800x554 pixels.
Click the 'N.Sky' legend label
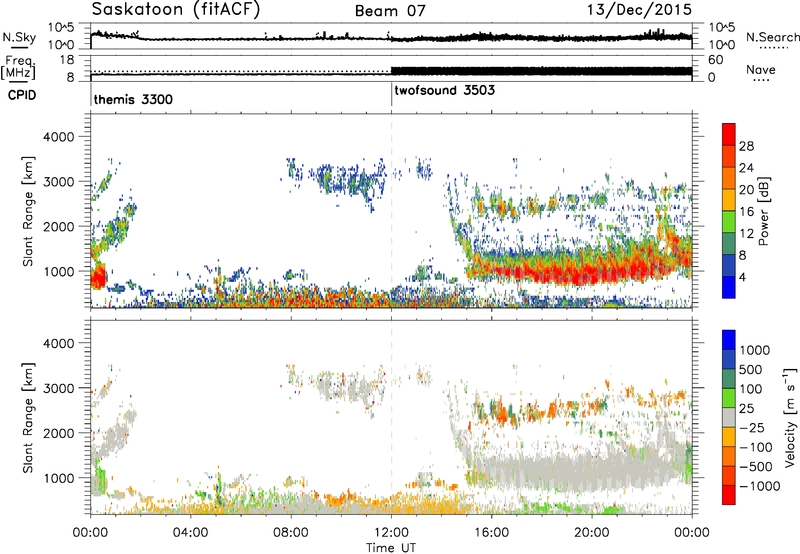click(19, 37)
